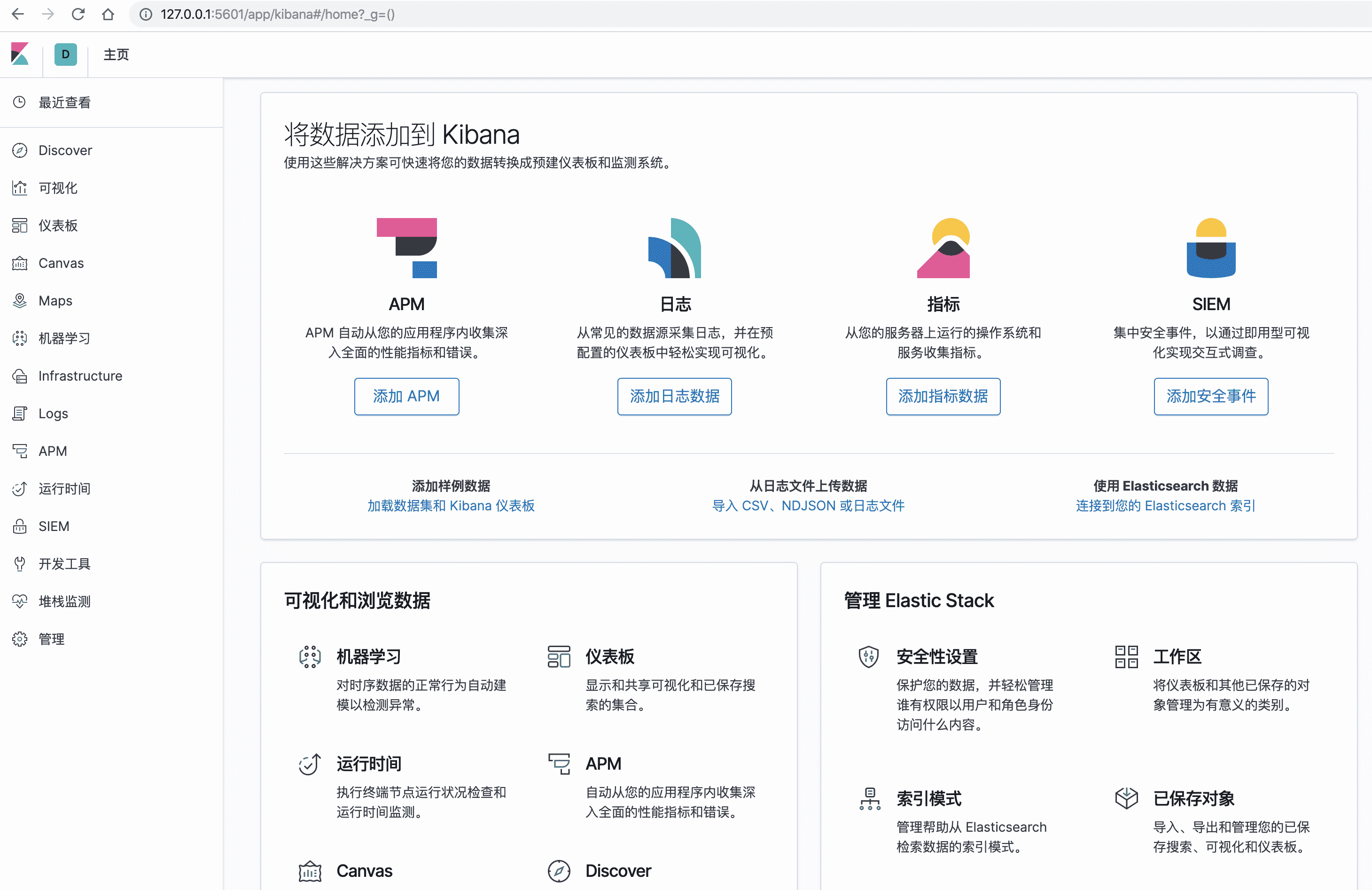Image resolution: width=1372 pixels, height=890 pixels.
Task: Select 堆栈监测 label in sidebar
Action: coord(64,601)
